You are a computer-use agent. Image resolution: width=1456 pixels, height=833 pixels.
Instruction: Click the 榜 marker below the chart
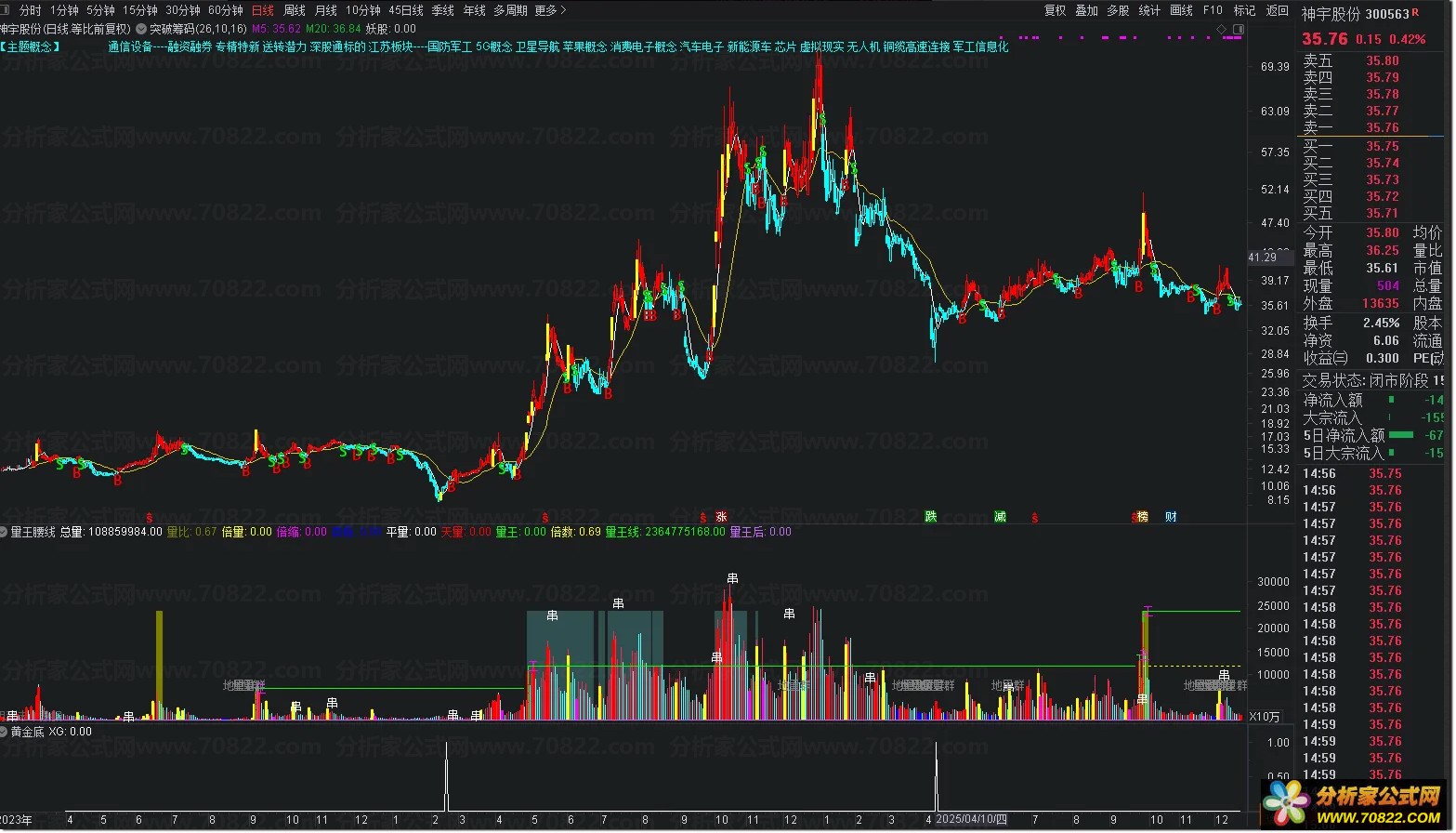[1143, 517]
